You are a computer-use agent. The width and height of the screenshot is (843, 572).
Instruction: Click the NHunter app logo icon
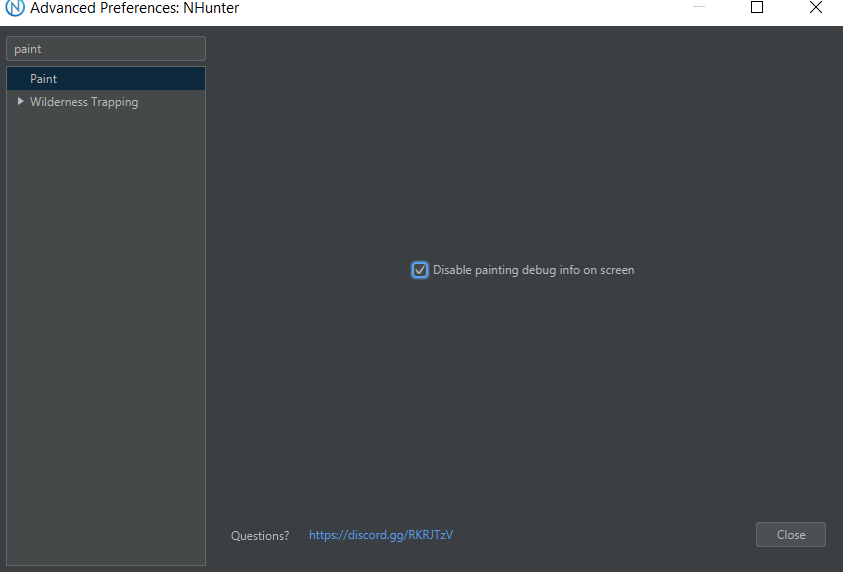click(15, 8)
